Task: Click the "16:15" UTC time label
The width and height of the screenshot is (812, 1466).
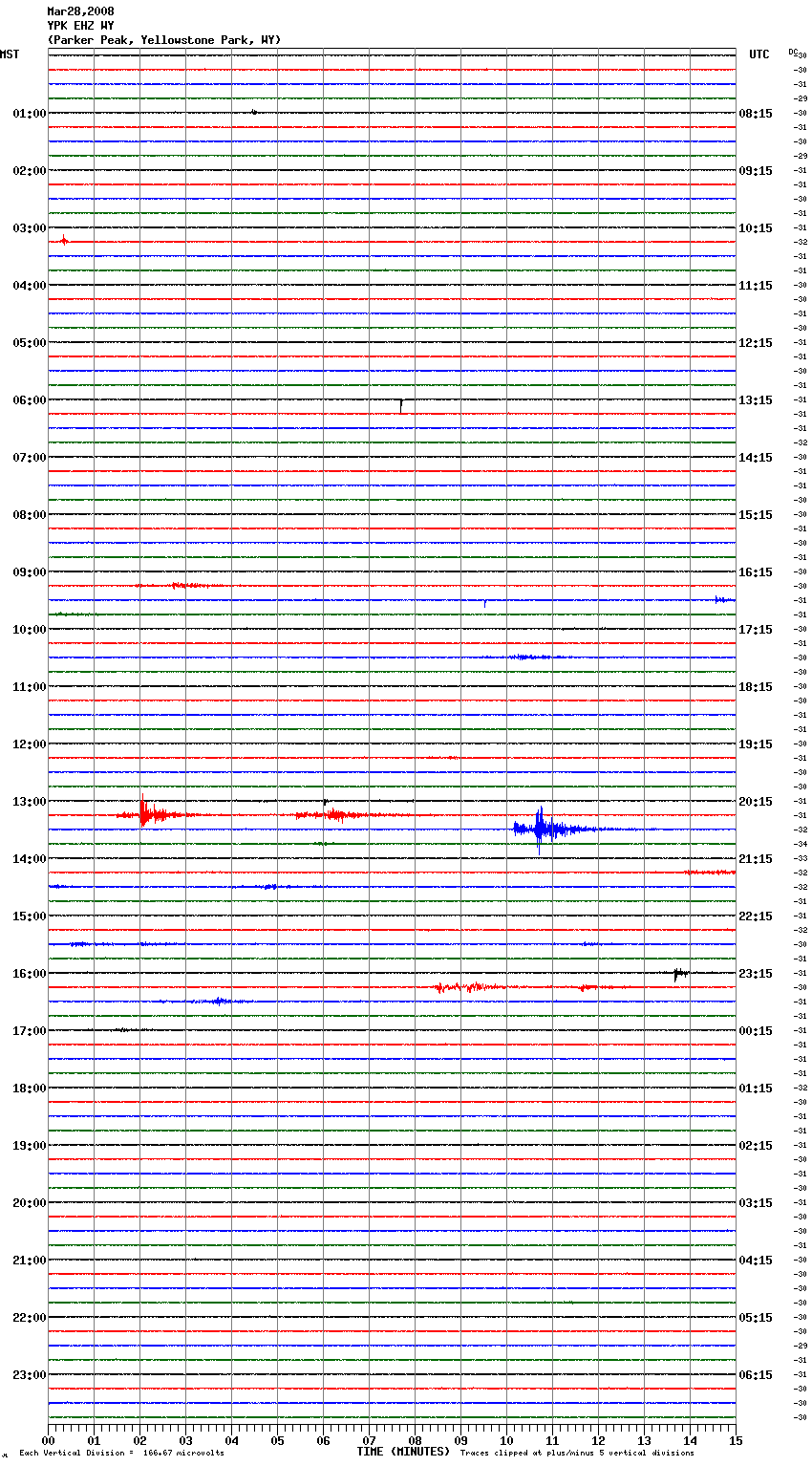Action: coord(756,572)
